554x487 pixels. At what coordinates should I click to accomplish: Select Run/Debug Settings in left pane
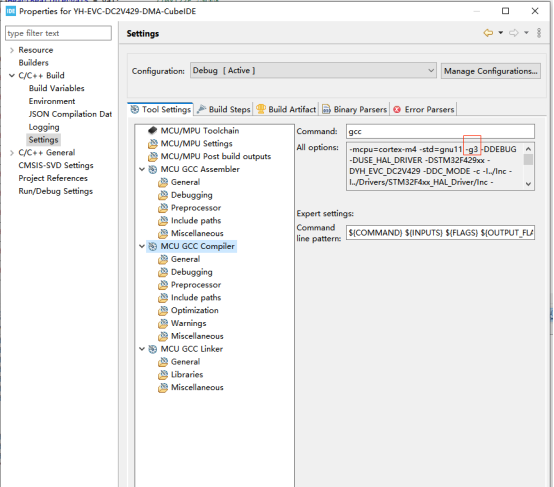55,191
